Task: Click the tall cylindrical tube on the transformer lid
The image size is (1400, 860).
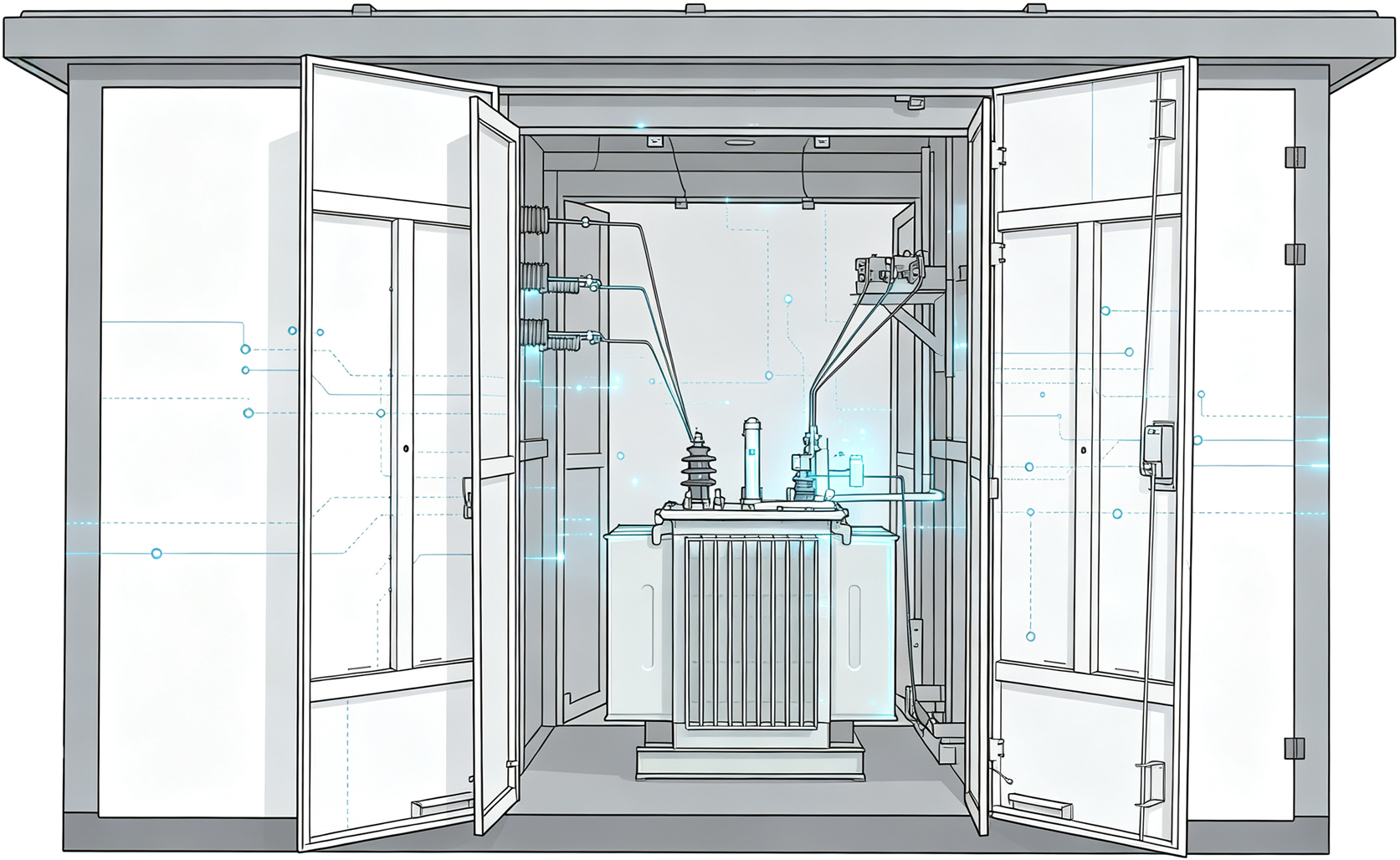Action: pos(751,458)
